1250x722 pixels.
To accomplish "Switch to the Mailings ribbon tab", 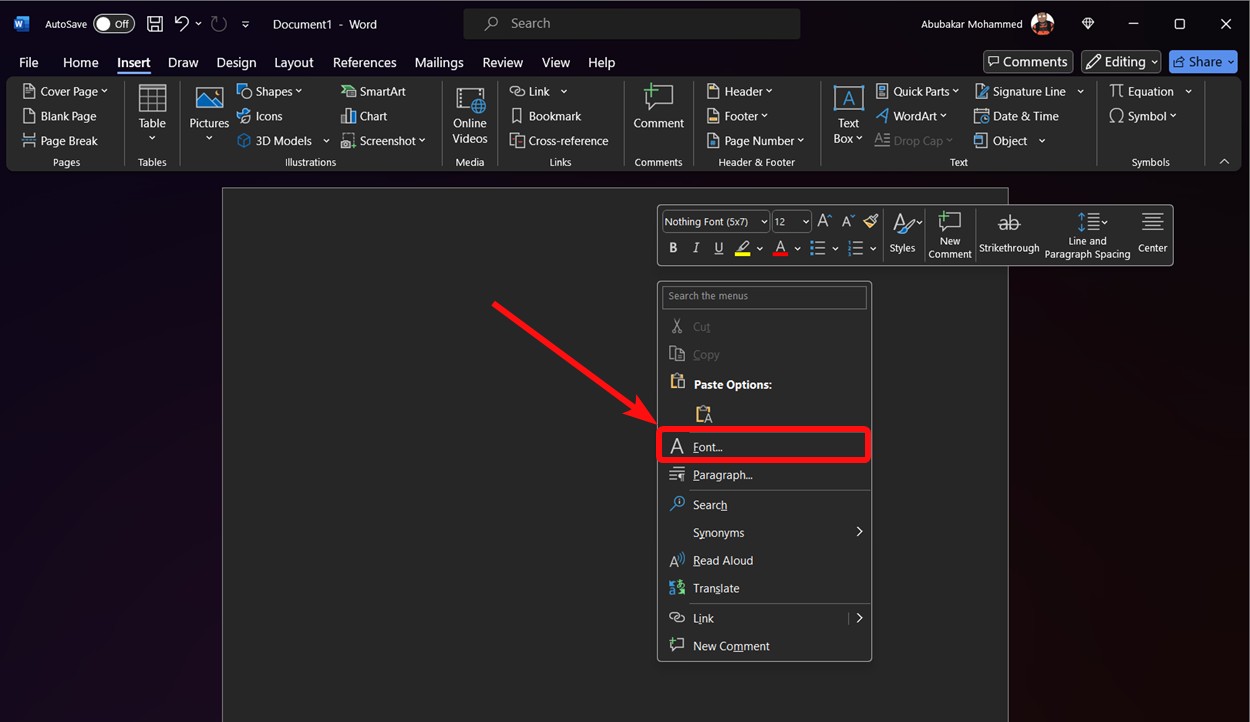I will pos(438,62).
